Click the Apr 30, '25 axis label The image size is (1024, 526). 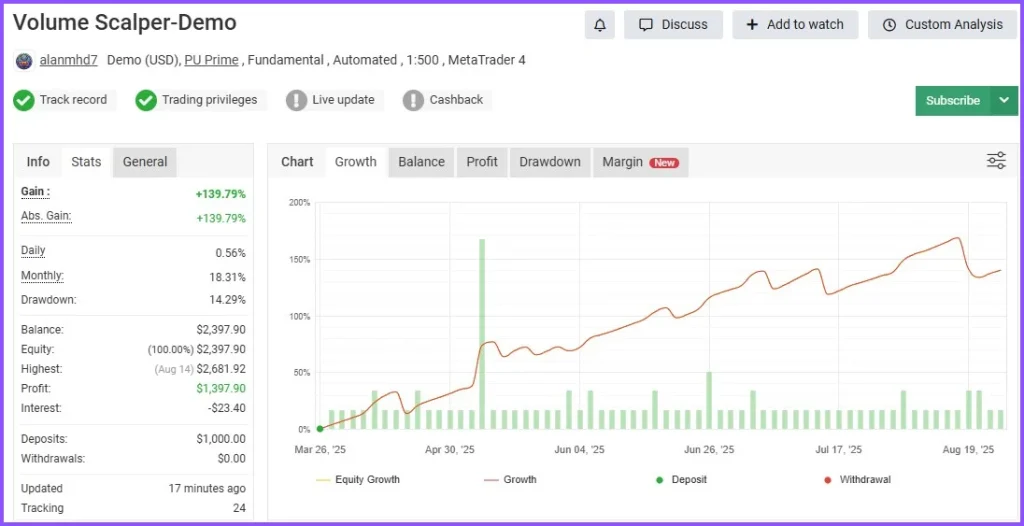point(450,450)
